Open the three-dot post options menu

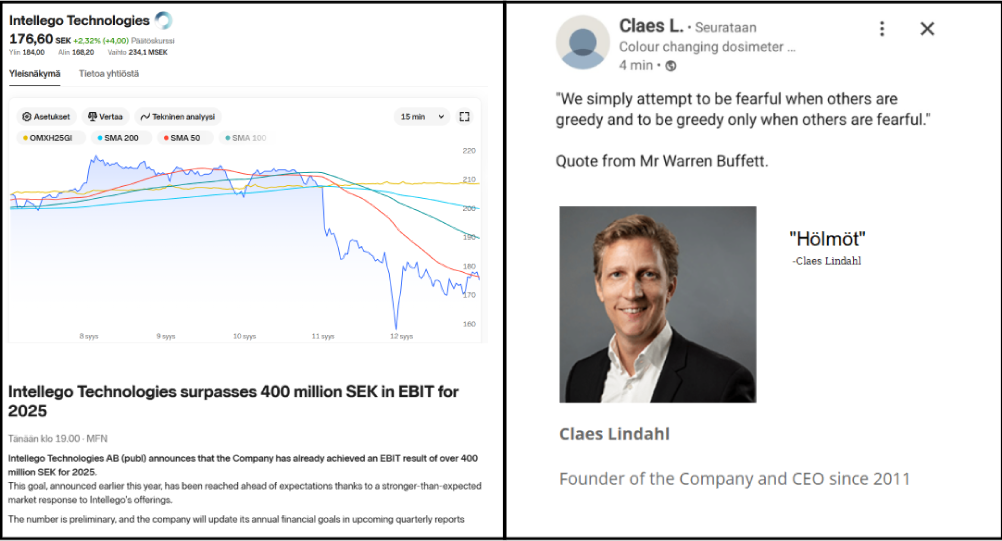click(882, 29)
